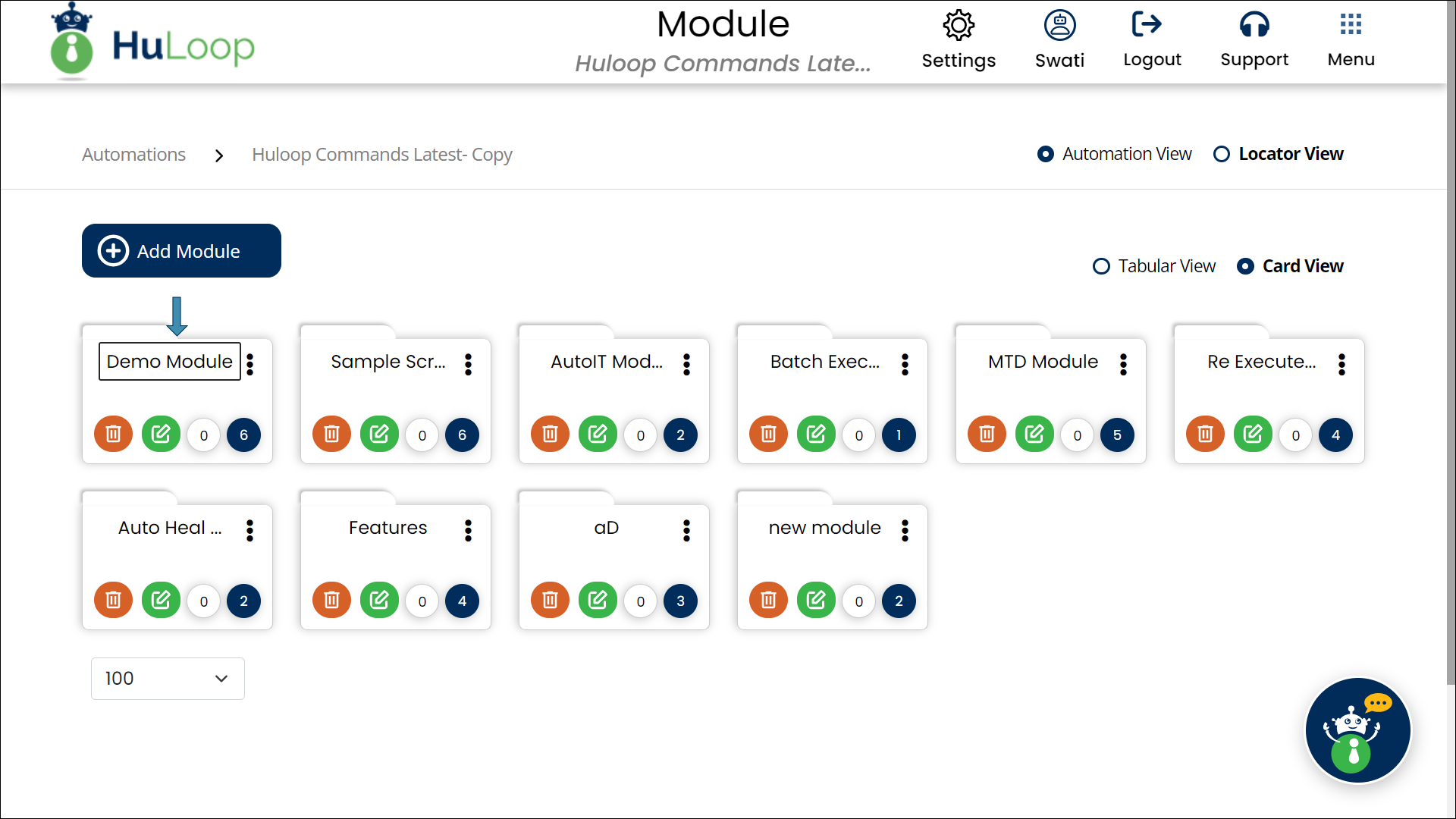
Task: Open the Features module title
Action: (x=388, y=527)
